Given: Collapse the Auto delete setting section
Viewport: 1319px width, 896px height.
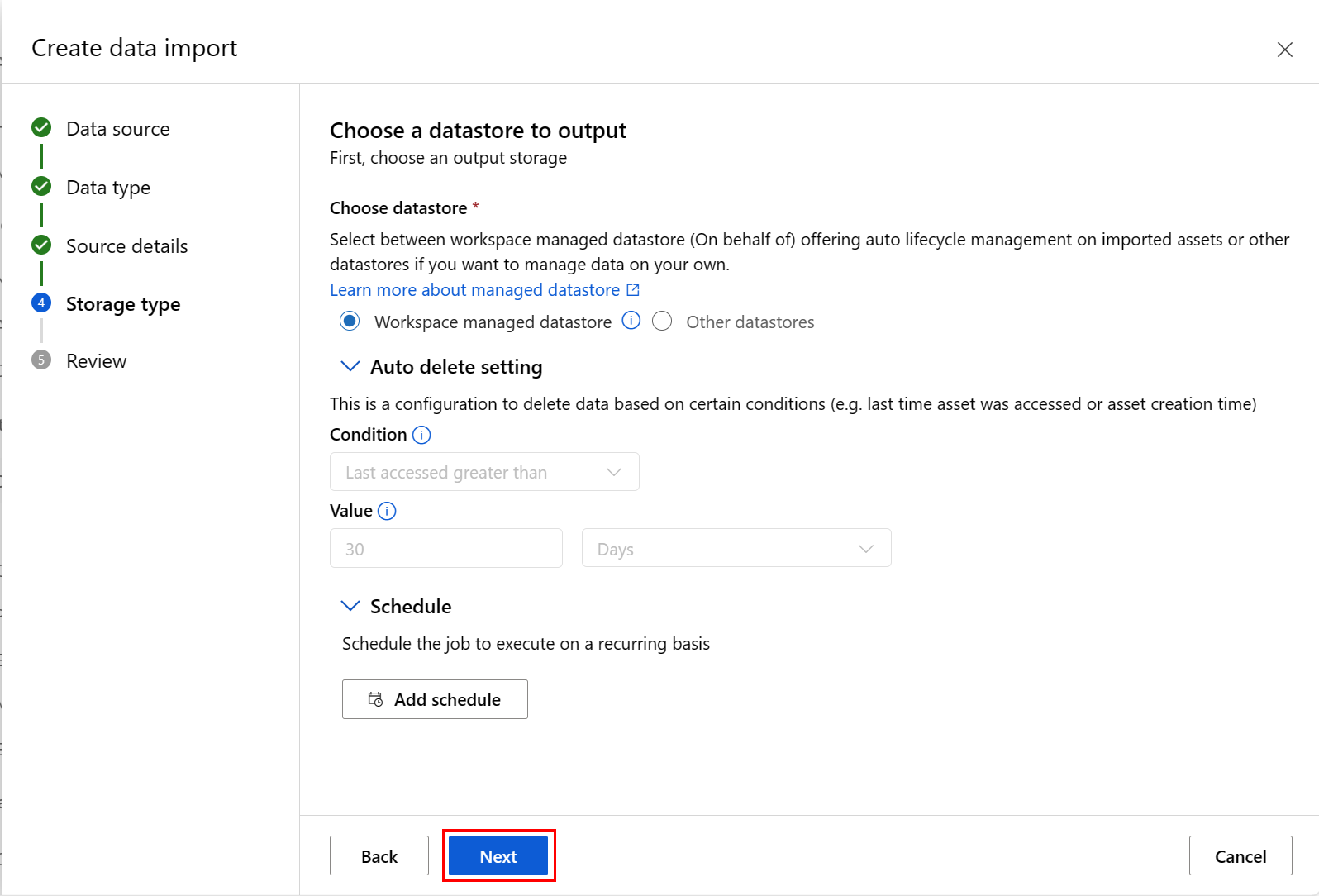Looking at the screenshot, I should click(x=350, y=366).
